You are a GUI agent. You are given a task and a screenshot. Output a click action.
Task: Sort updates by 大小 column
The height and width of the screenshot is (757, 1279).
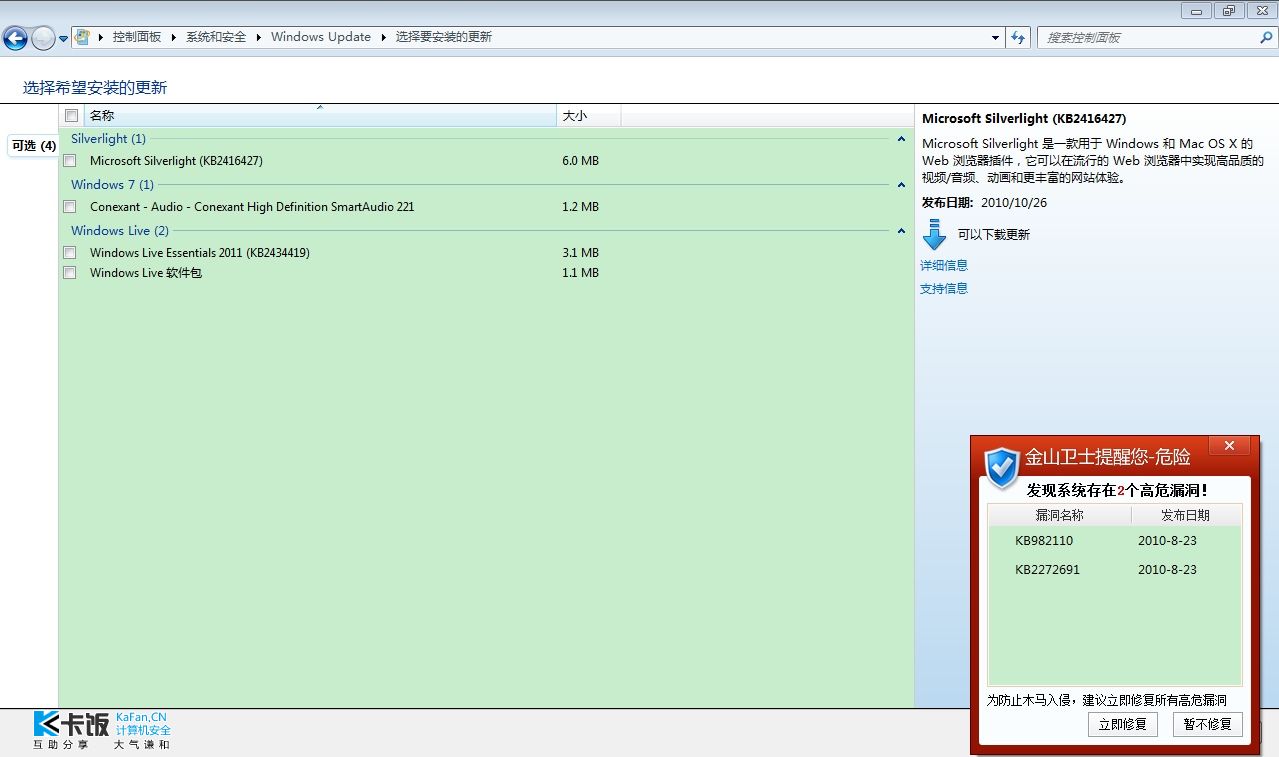coord(589,116)
